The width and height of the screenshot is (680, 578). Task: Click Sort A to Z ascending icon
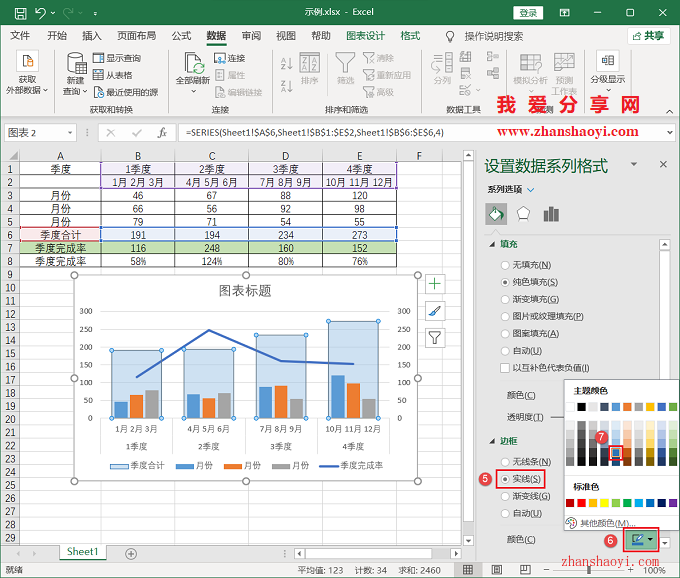click(286, 64)
